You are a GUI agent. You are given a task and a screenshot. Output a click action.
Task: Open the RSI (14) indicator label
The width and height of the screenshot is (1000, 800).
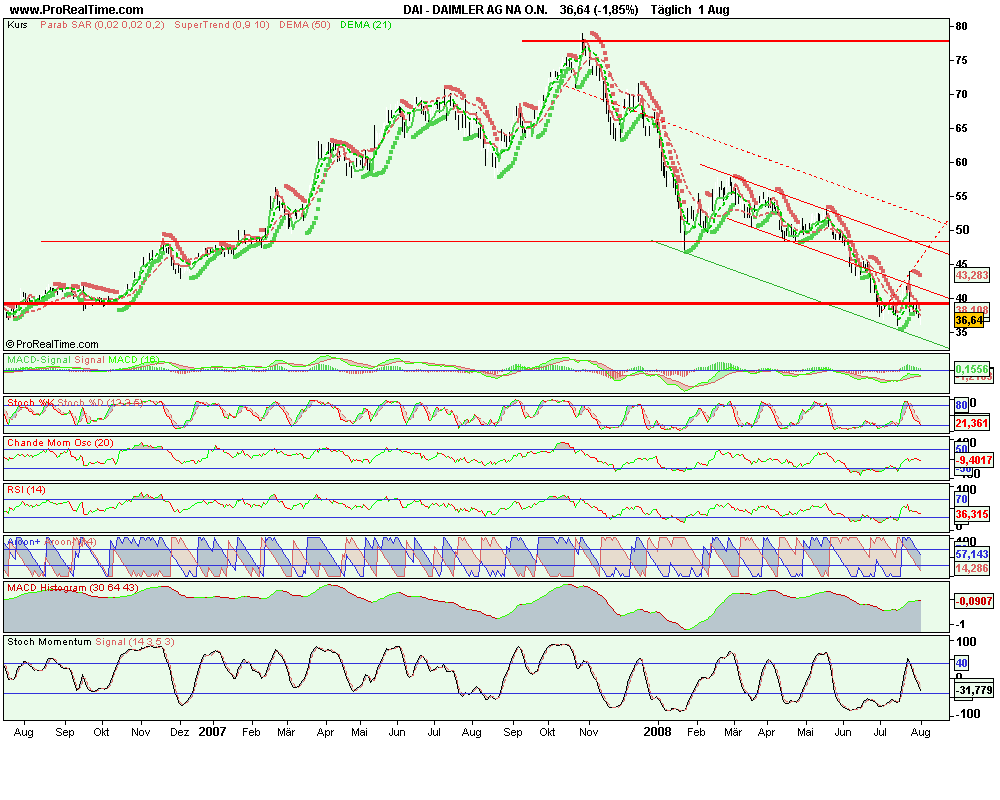point(26,490)
